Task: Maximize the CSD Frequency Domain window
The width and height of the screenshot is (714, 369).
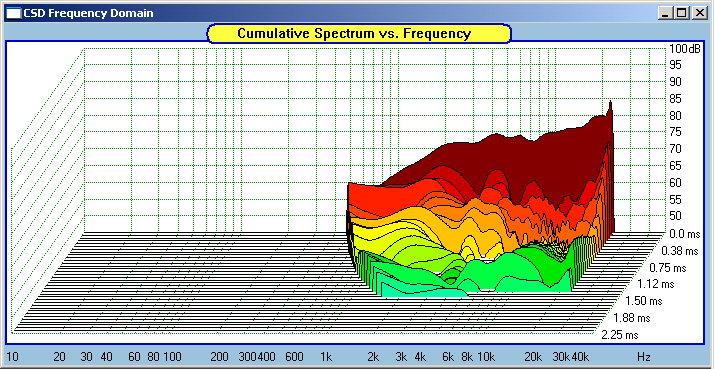Action: coord(682,14)
